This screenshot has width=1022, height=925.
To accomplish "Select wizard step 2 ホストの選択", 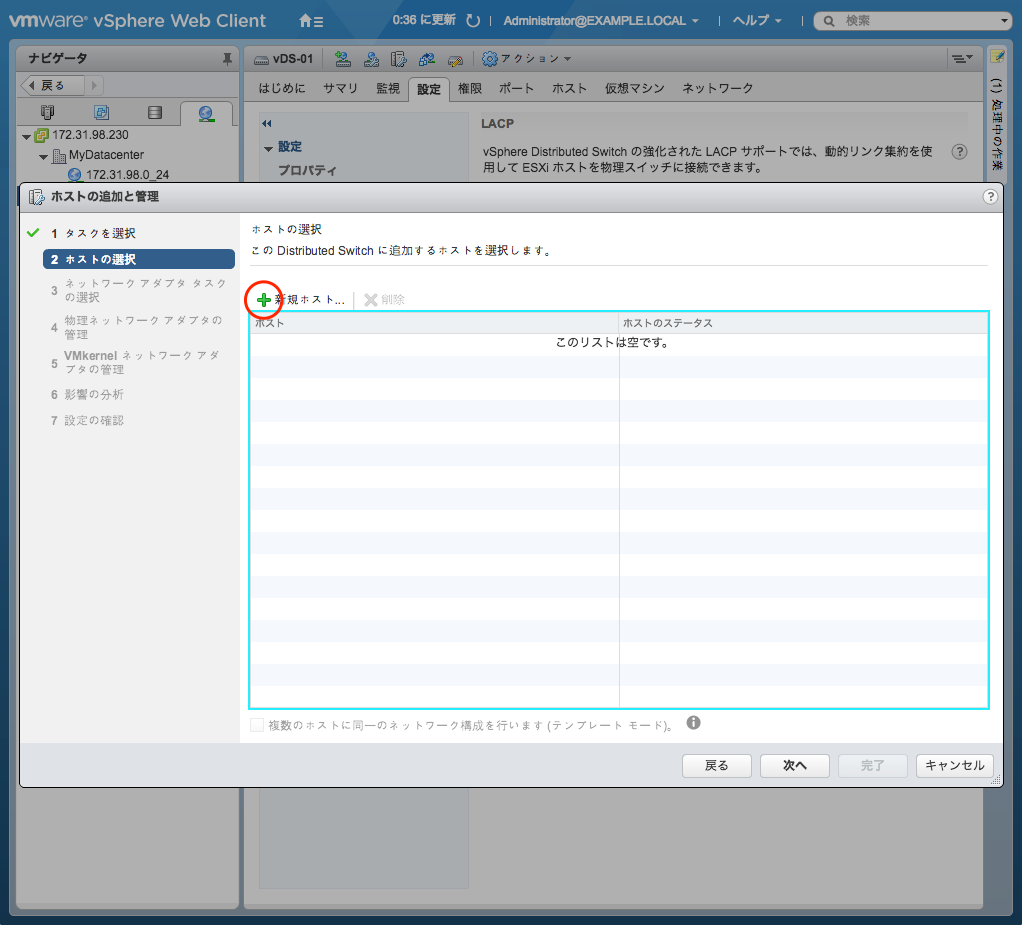I will [x=139, y=259].
